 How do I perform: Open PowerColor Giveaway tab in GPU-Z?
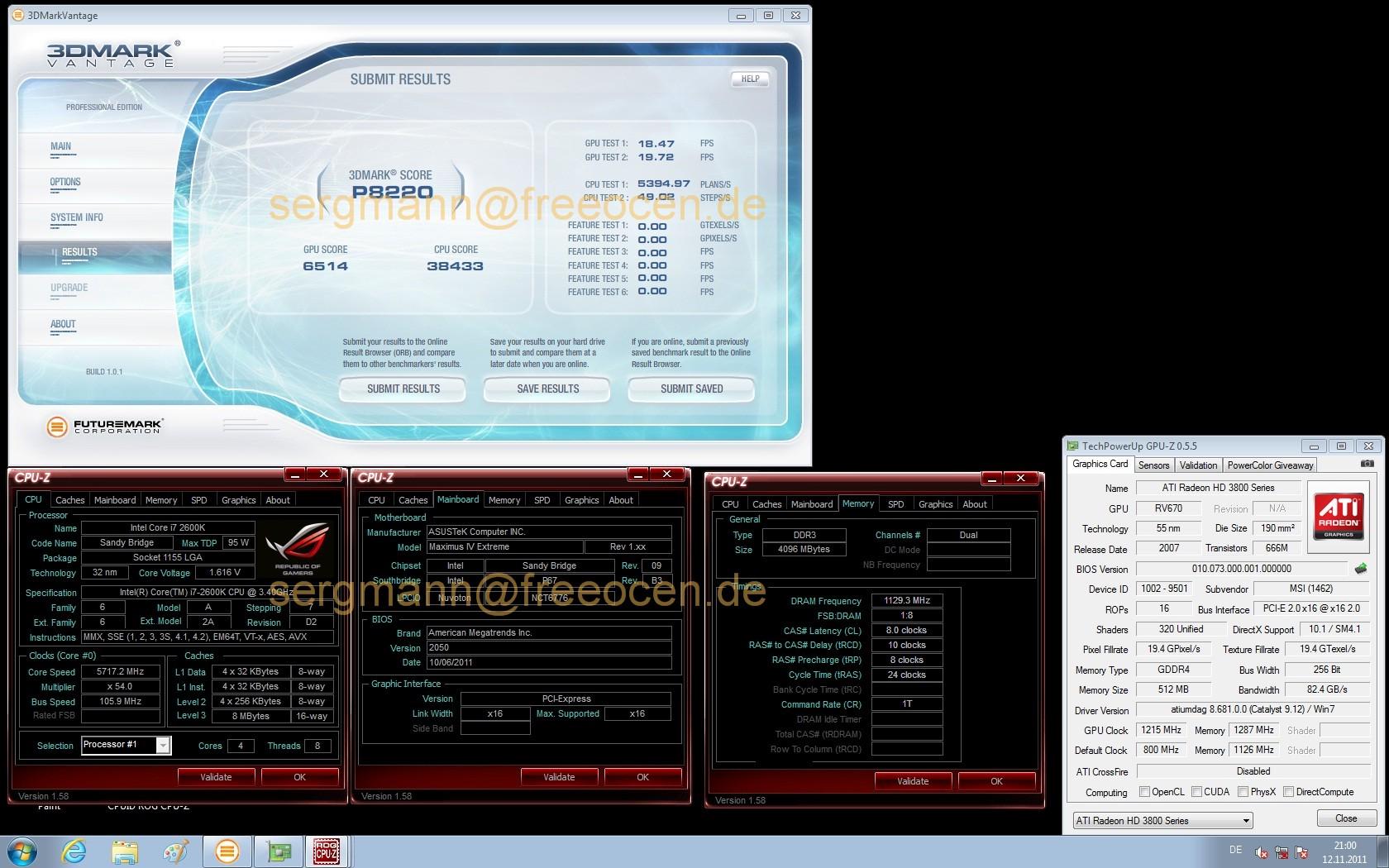1270,465
